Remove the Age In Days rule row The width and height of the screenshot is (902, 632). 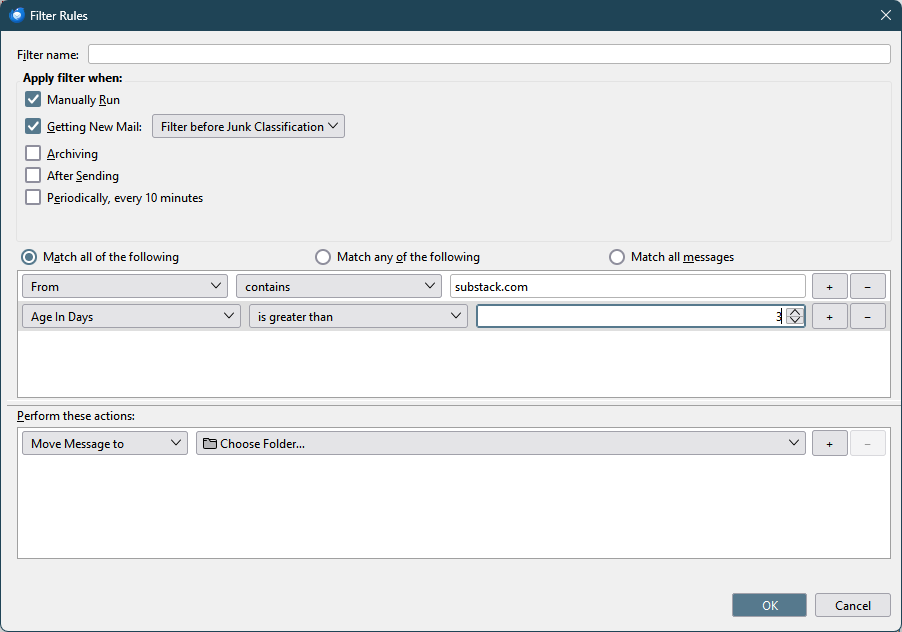[867, 316]
